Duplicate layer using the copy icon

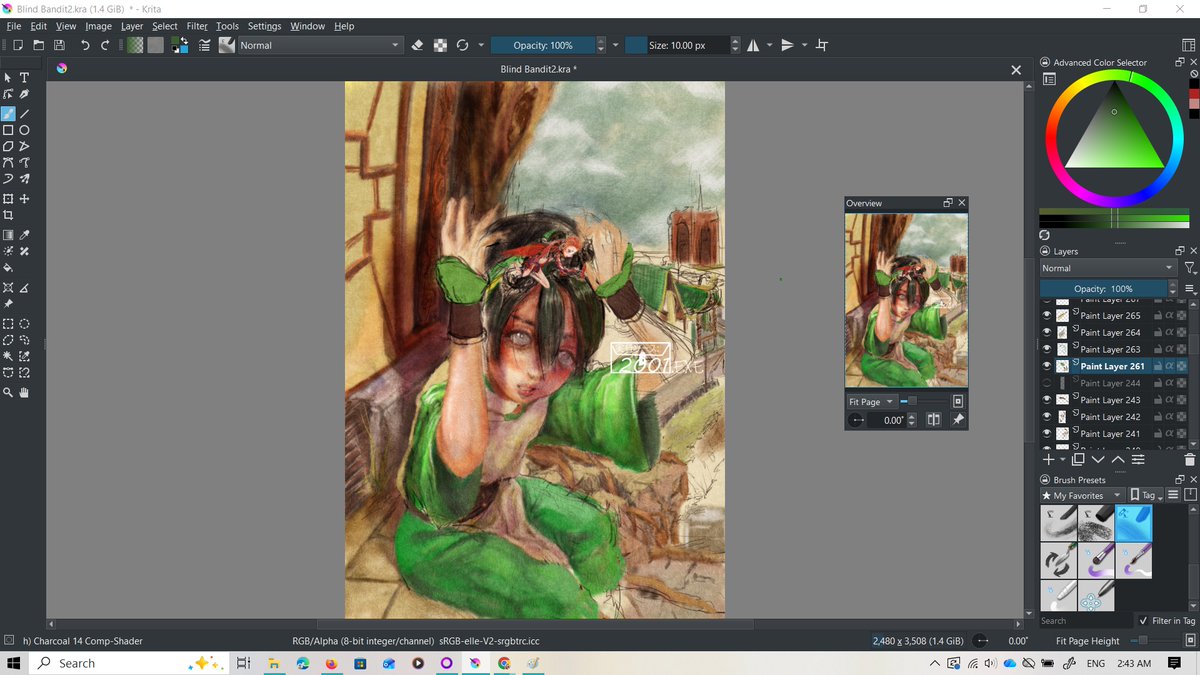pyautogui.click(x=1078, y=460)
